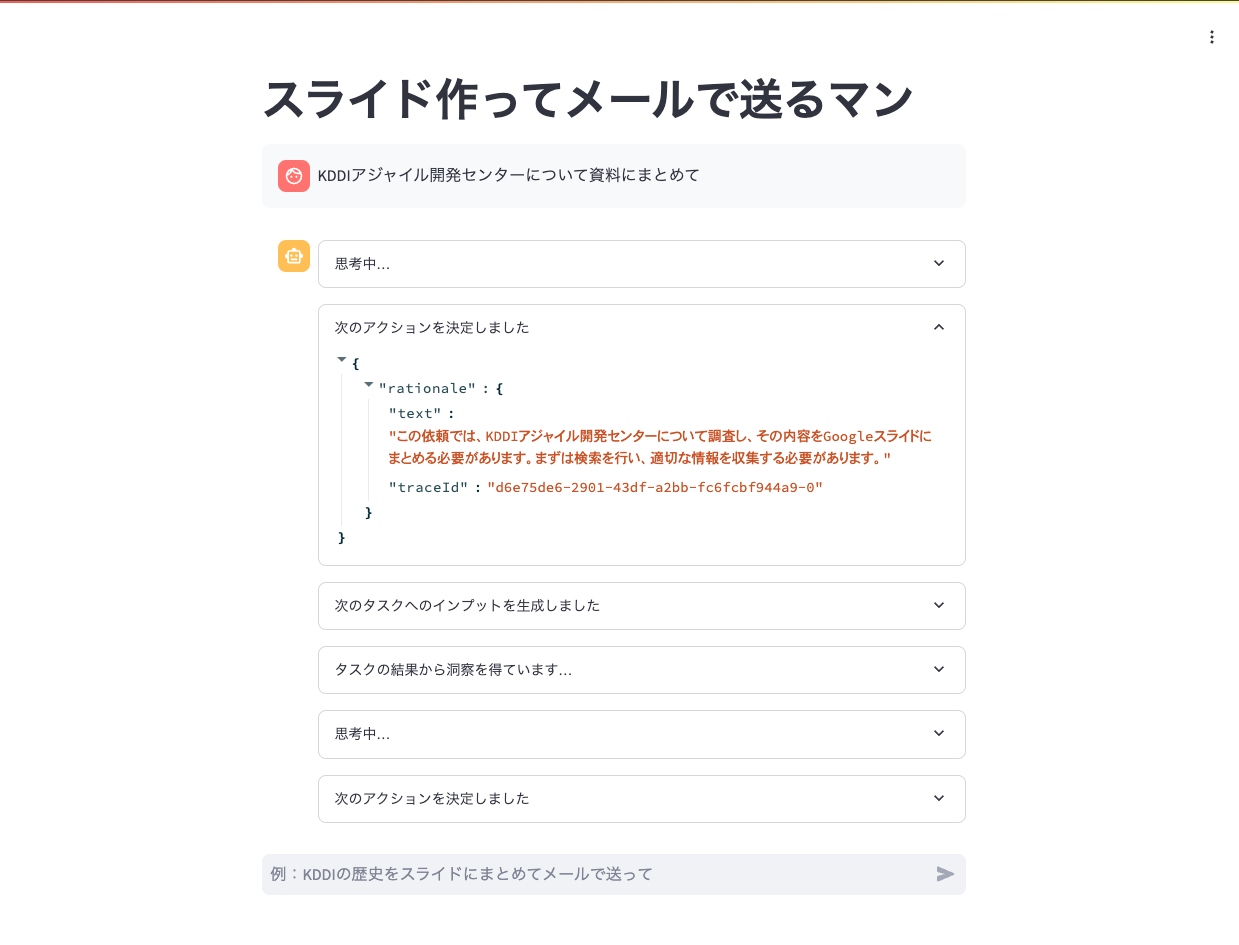Click the up chevron on the expanded アクション panel
This screenshot has height=945, width=1239.
tap(938, 326)
